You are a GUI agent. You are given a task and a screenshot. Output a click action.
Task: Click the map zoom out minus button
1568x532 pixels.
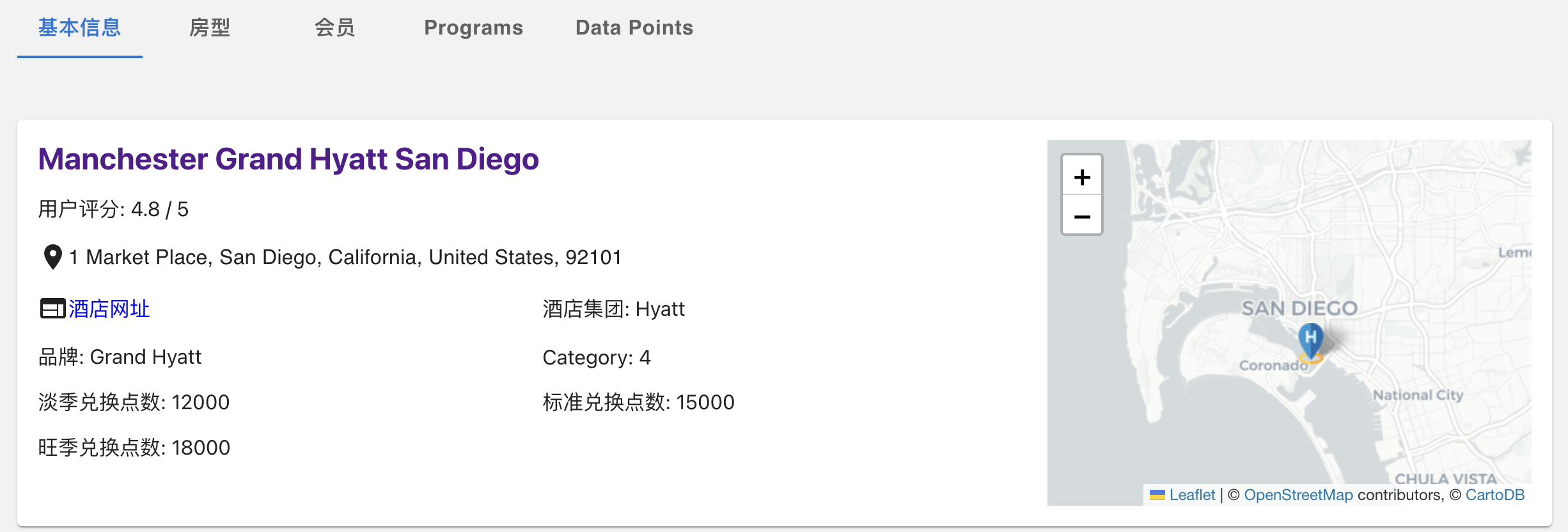click(1082, 215)
